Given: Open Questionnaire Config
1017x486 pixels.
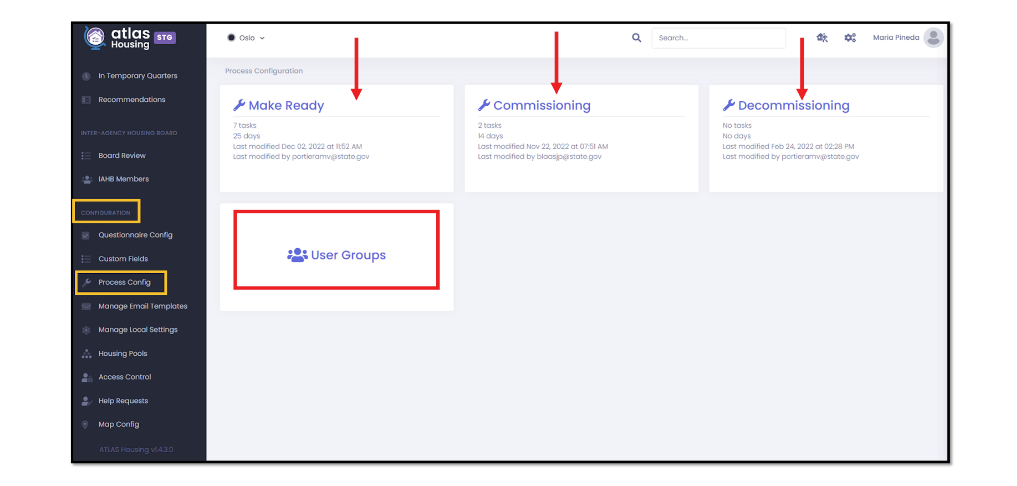Looking at the screenshot, I should click(x=136, y=235).
